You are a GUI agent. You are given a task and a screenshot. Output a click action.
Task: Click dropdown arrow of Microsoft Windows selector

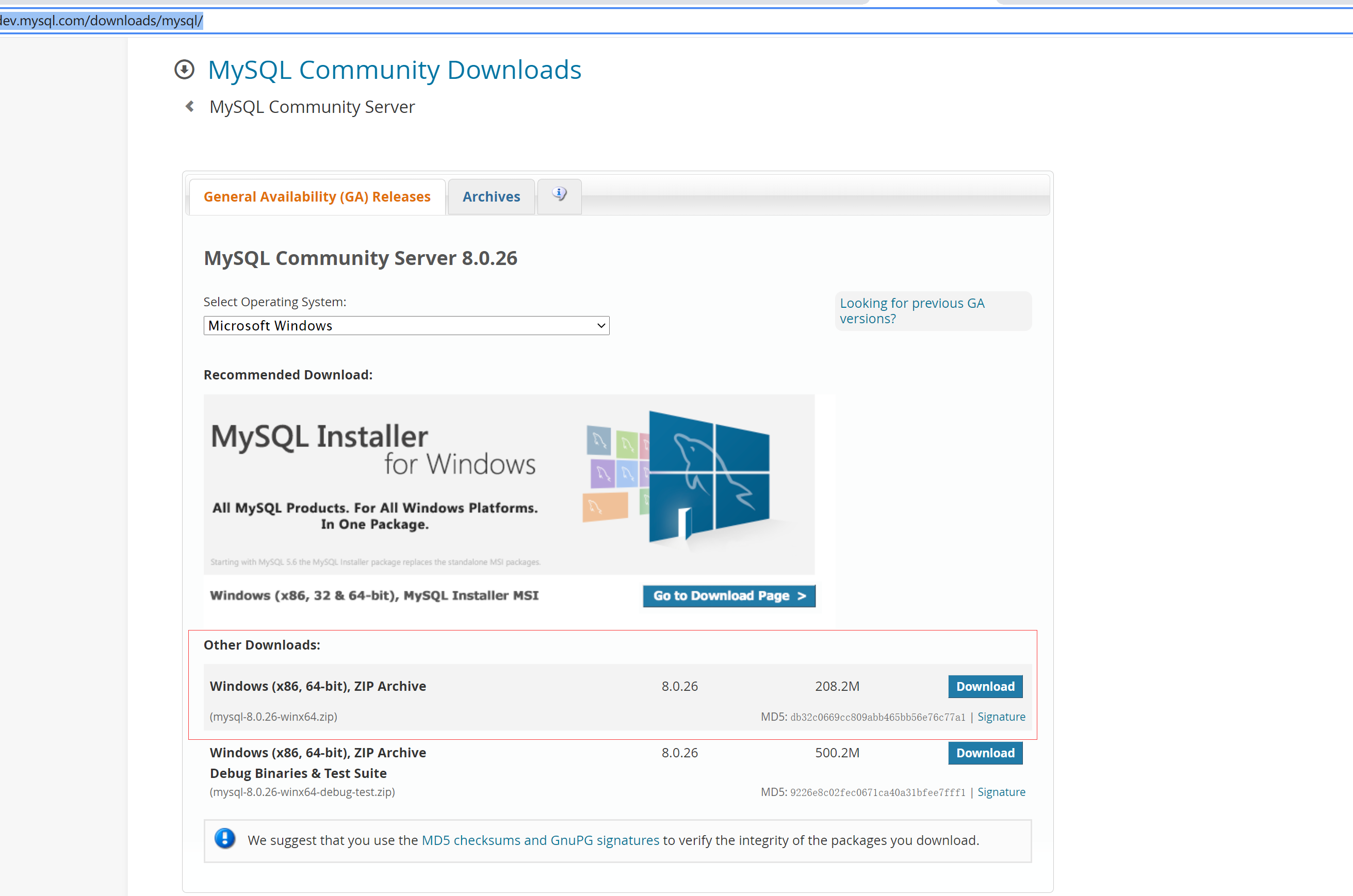tap(601, 326)
